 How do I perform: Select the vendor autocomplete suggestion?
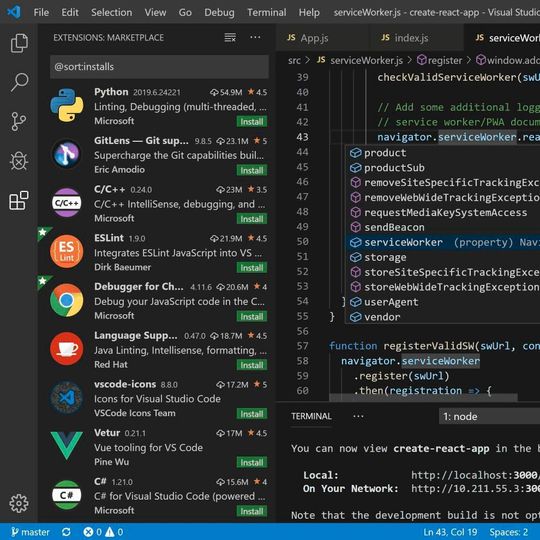pos(444,317)
